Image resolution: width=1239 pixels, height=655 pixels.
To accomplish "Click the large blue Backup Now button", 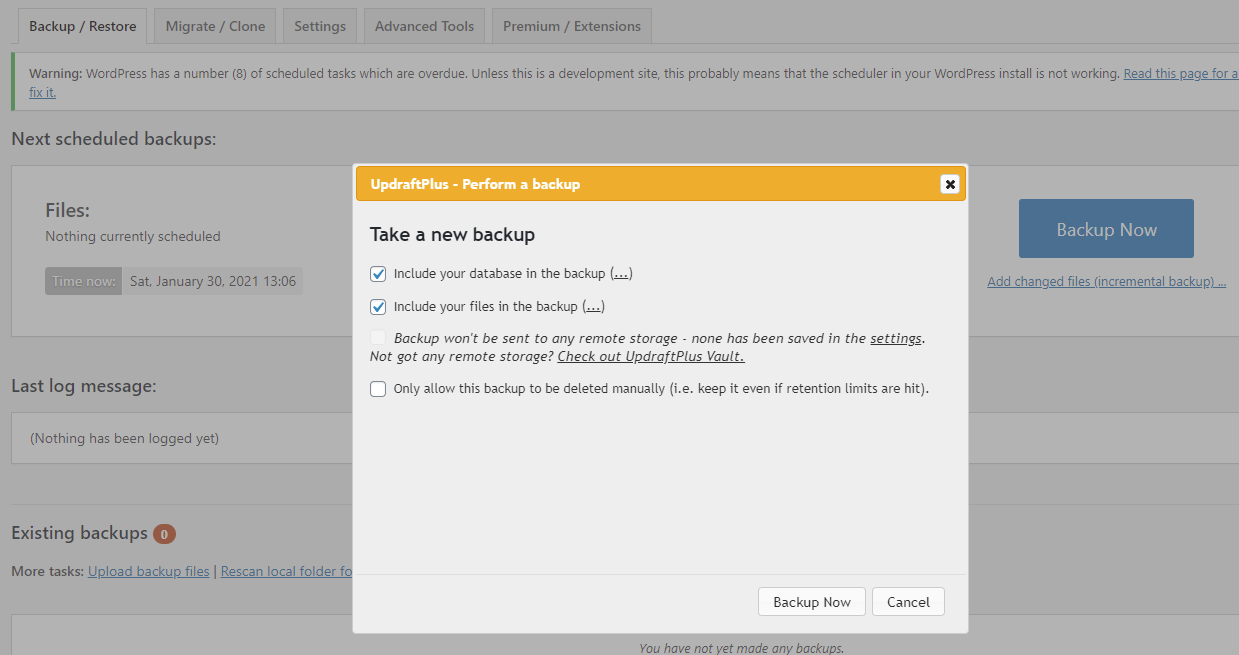I will [1106, 229].
